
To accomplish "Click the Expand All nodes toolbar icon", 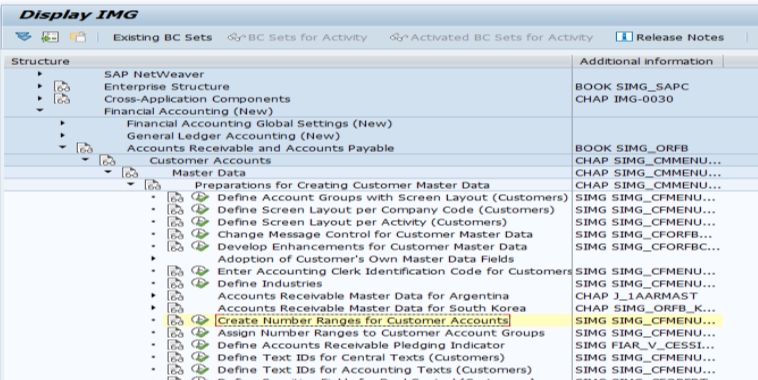I will tap(23, 37).
